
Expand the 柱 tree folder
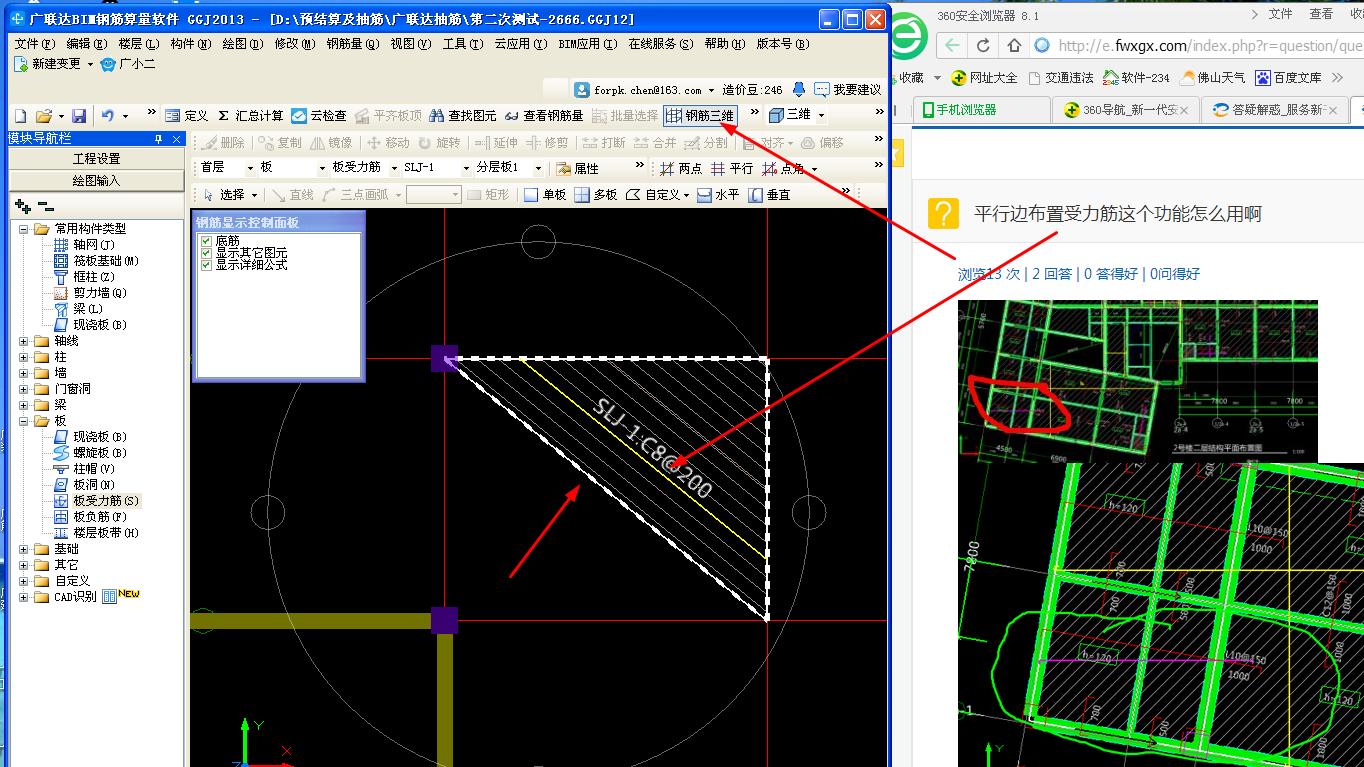pyautogui.click(x=24, y=357)
